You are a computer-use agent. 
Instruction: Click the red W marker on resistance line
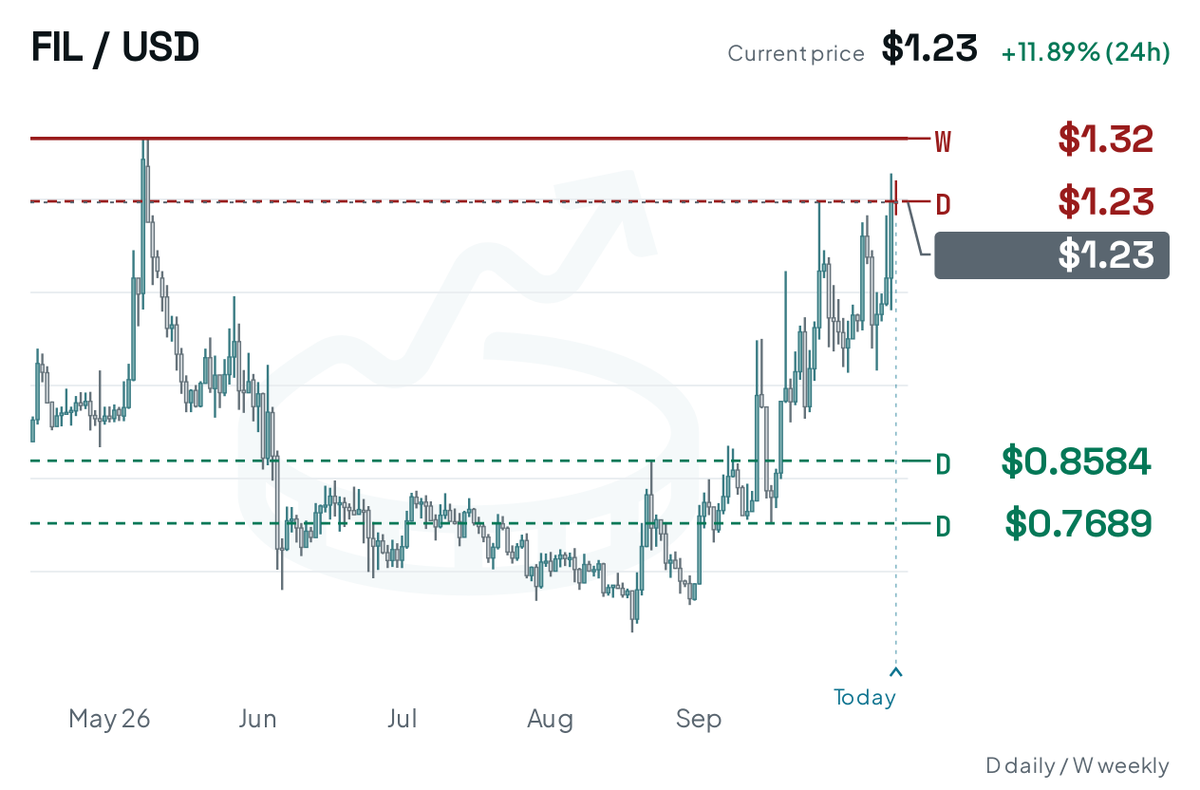click(x=942, y=142)
